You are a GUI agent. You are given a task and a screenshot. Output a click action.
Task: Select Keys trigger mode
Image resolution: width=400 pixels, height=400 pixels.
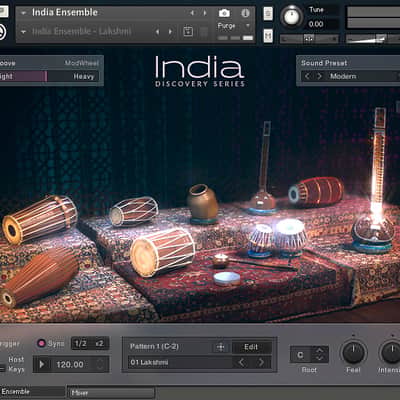point(17,369)
